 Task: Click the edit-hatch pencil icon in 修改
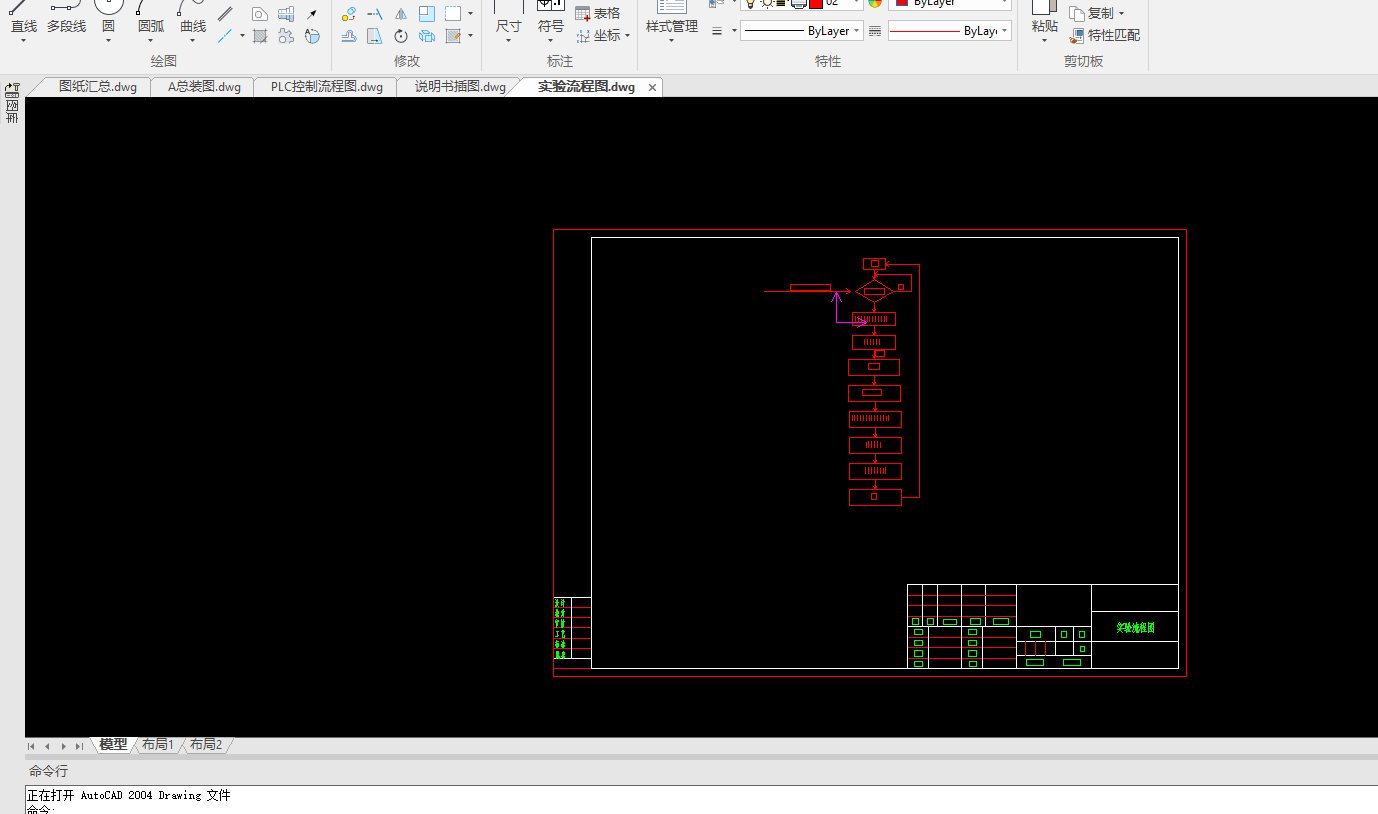[453, 36]
